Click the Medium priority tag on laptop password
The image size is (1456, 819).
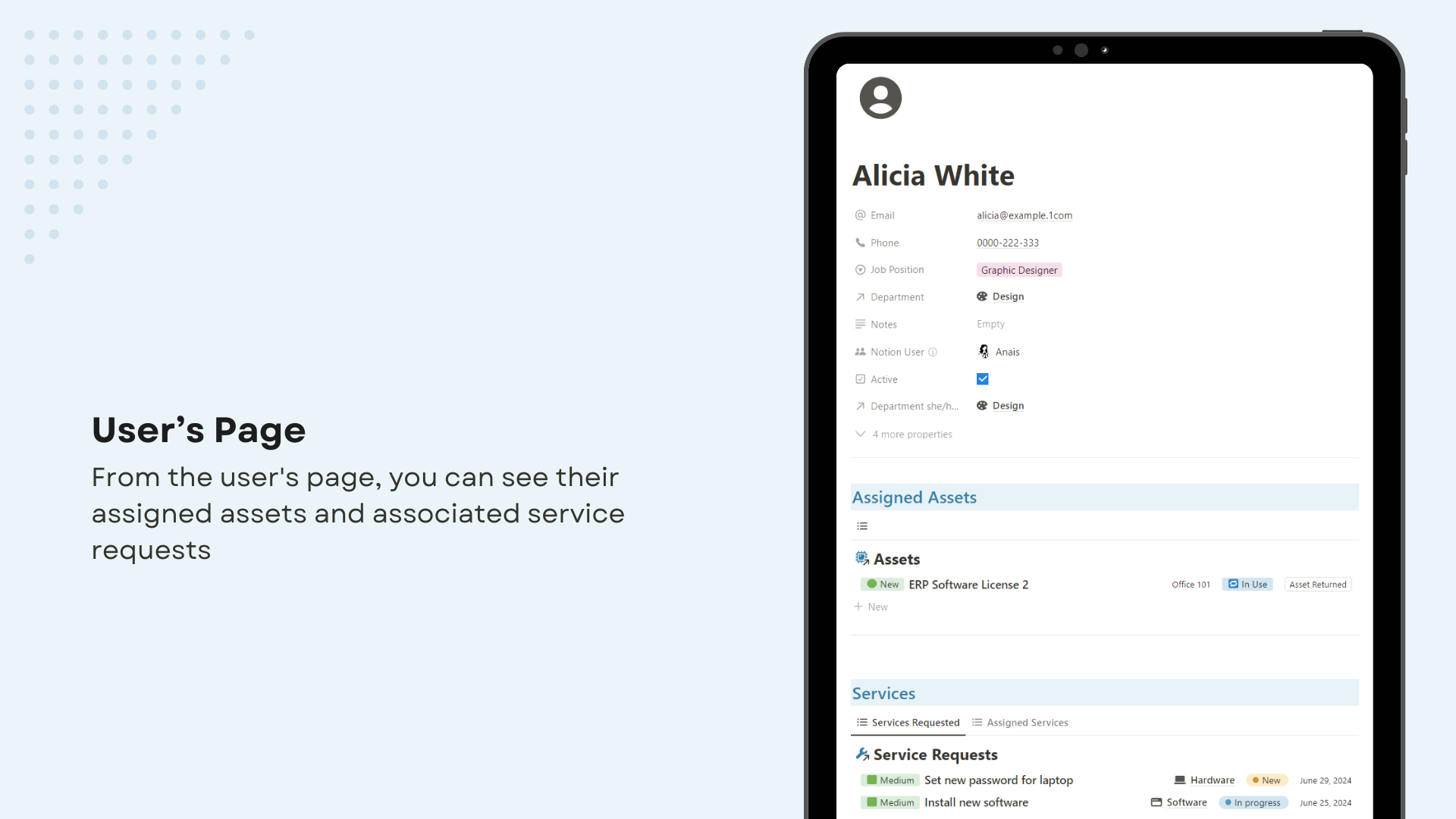coord(890,780)
